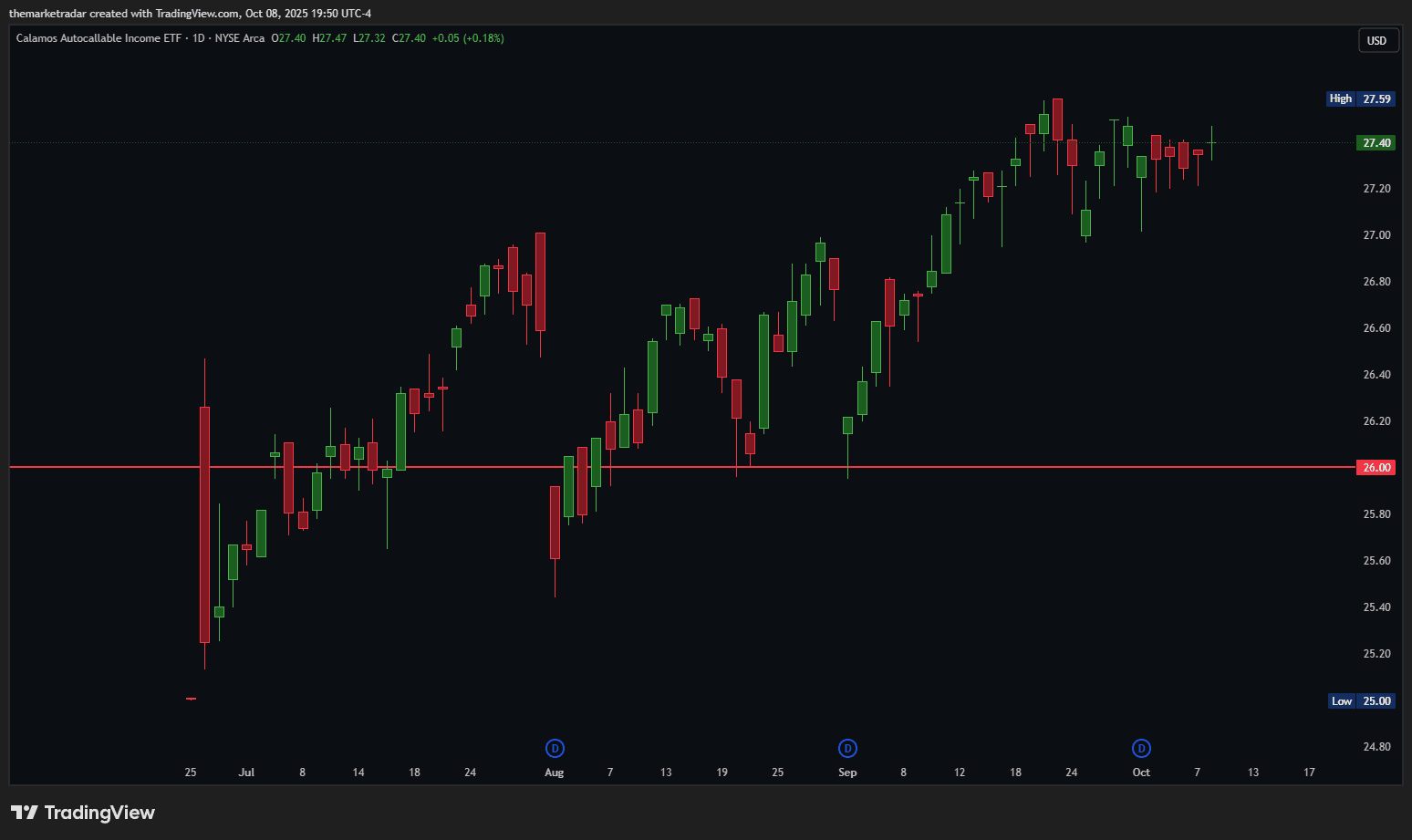This screenshot has width=1412, height=840.
Task: Click the Jul label on time axis
Action: 246,773
